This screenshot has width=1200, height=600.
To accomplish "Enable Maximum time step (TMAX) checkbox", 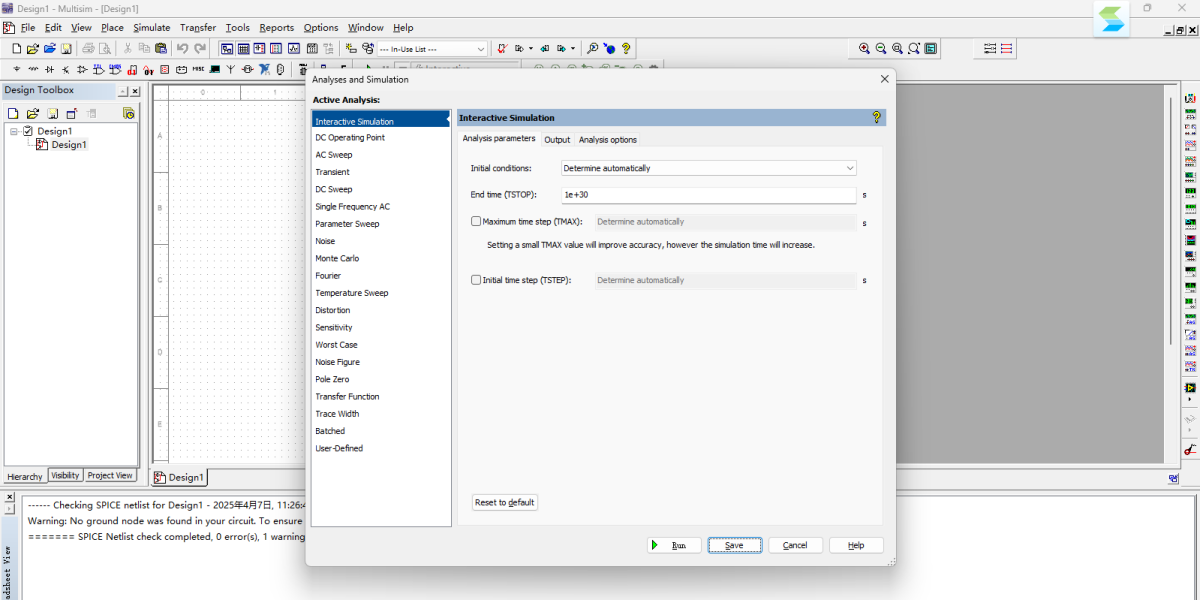I will click(x=476, y=222).
